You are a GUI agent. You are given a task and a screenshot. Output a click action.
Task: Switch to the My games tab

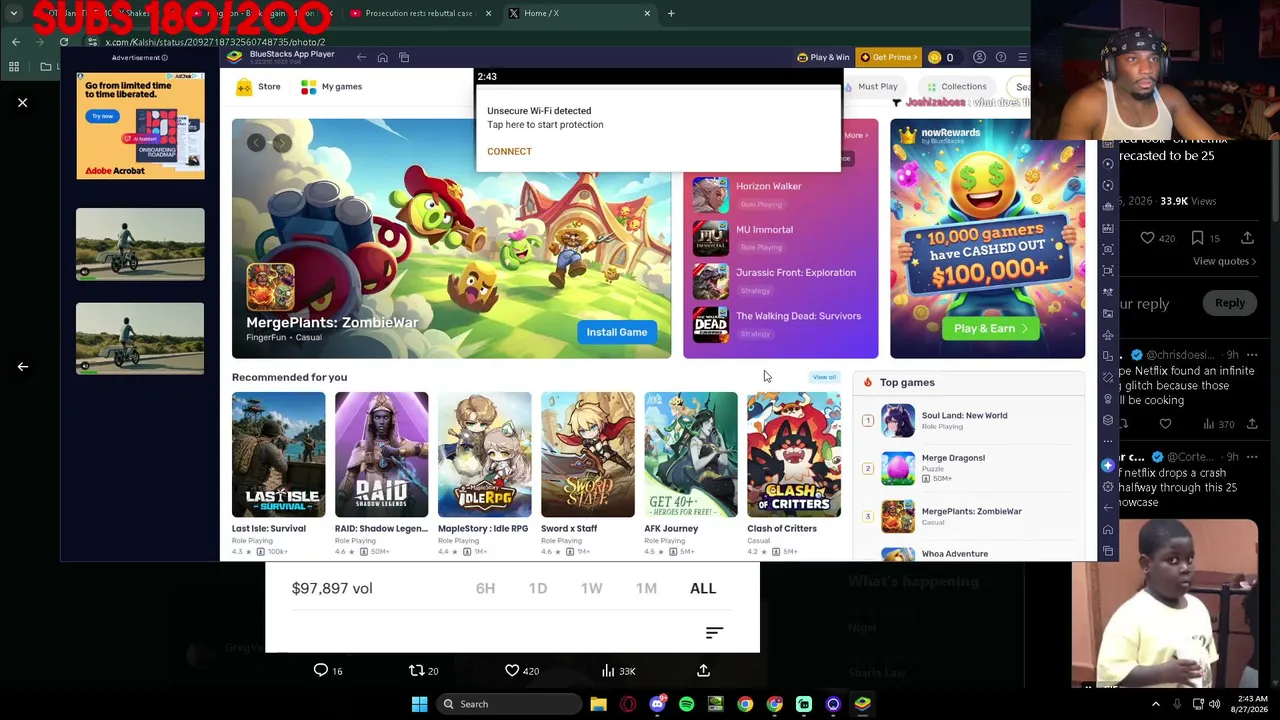pos(331,87)
